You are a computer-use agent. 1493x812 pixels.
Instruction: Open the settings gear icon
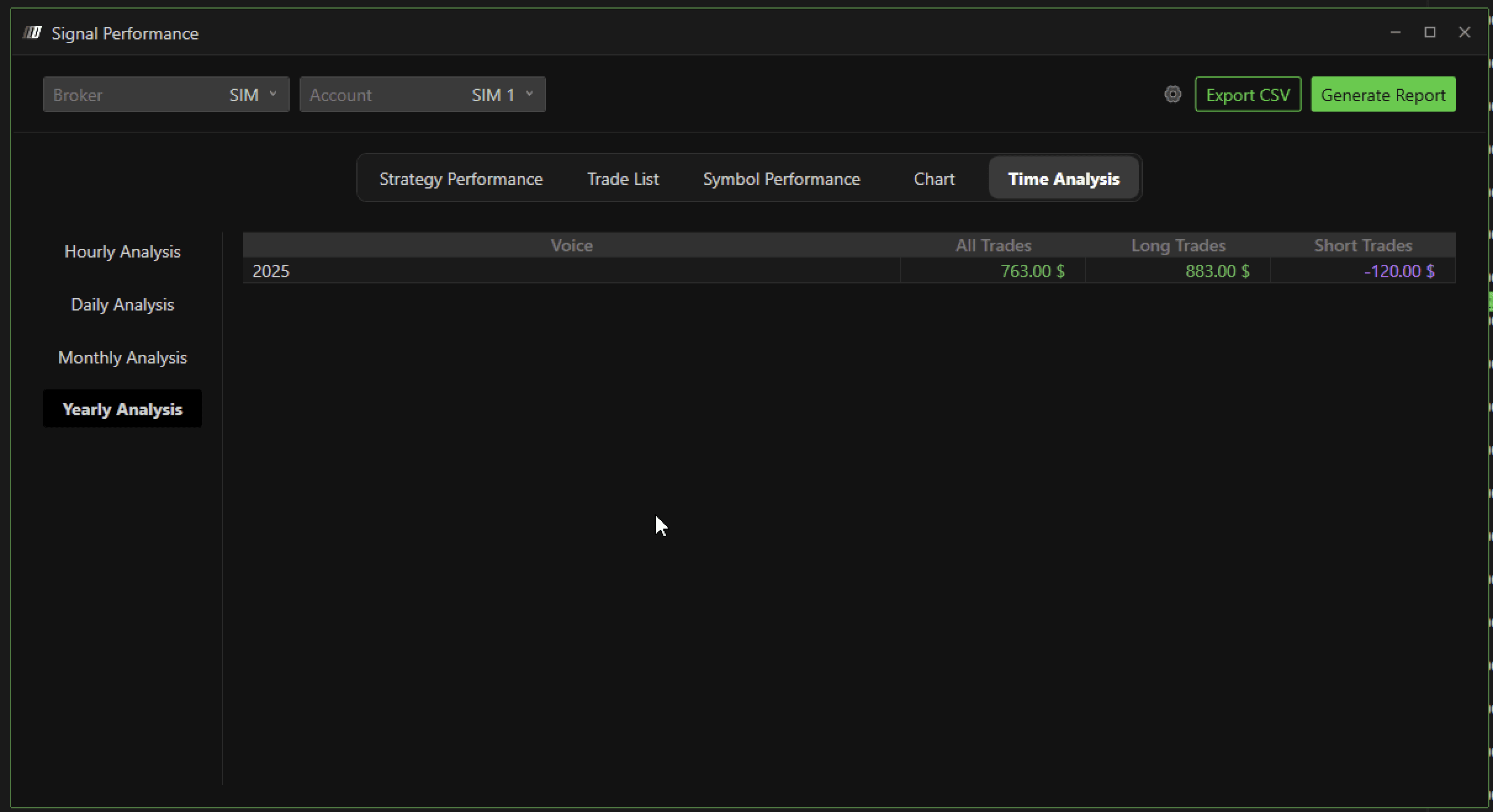[1172, 94]
